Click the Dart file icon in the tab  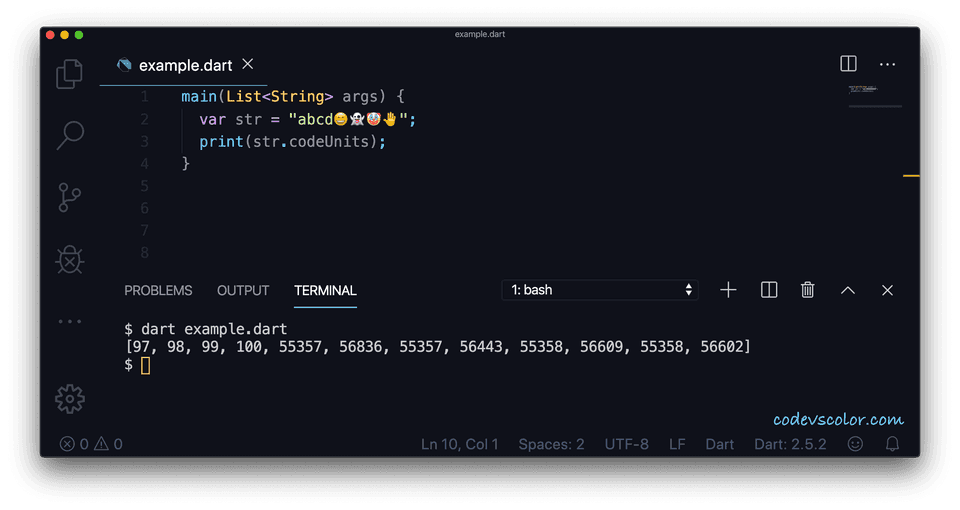coord(124,65)
